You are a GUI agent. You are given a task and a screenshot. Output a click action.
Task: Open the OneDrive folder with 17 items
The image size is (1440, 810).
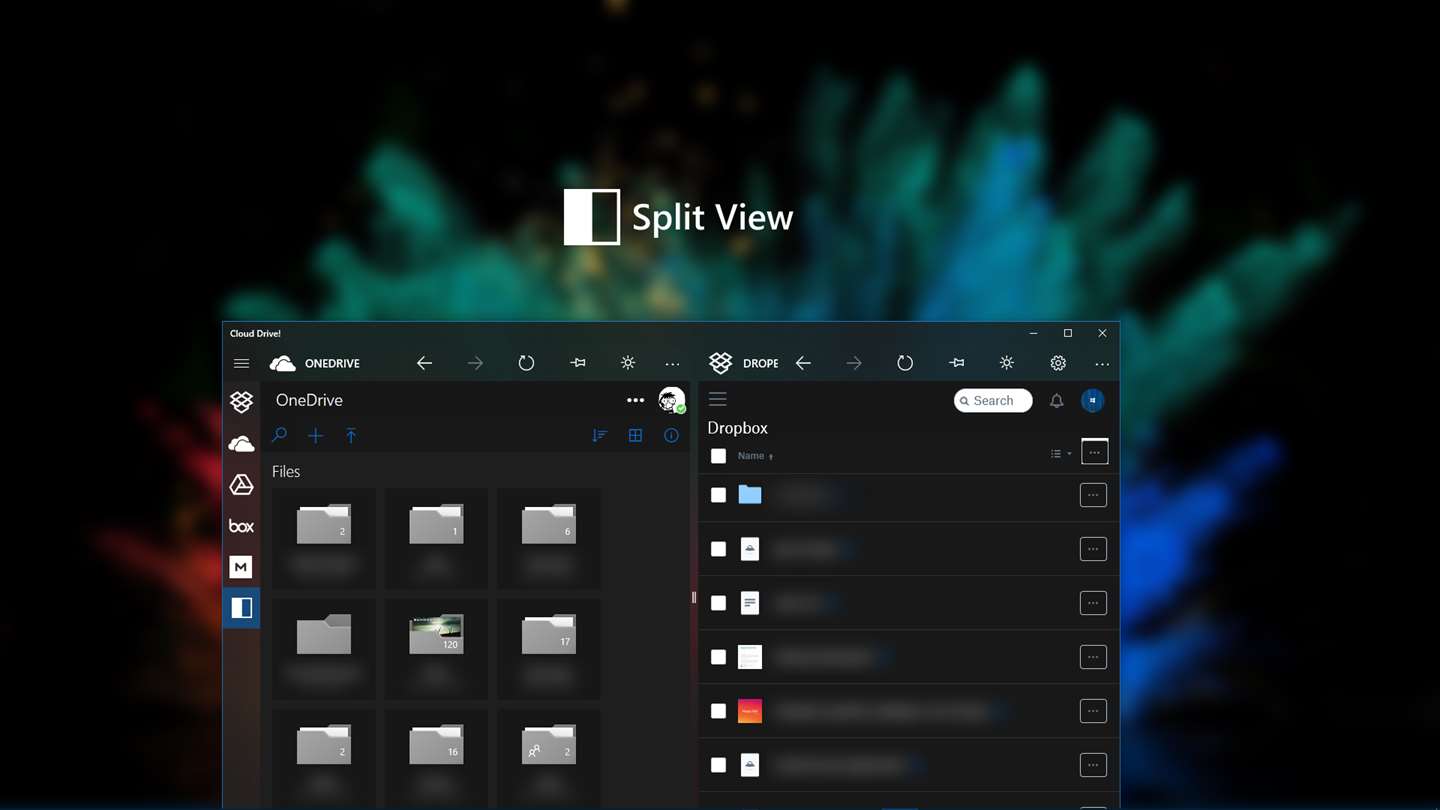pos(549,648)
